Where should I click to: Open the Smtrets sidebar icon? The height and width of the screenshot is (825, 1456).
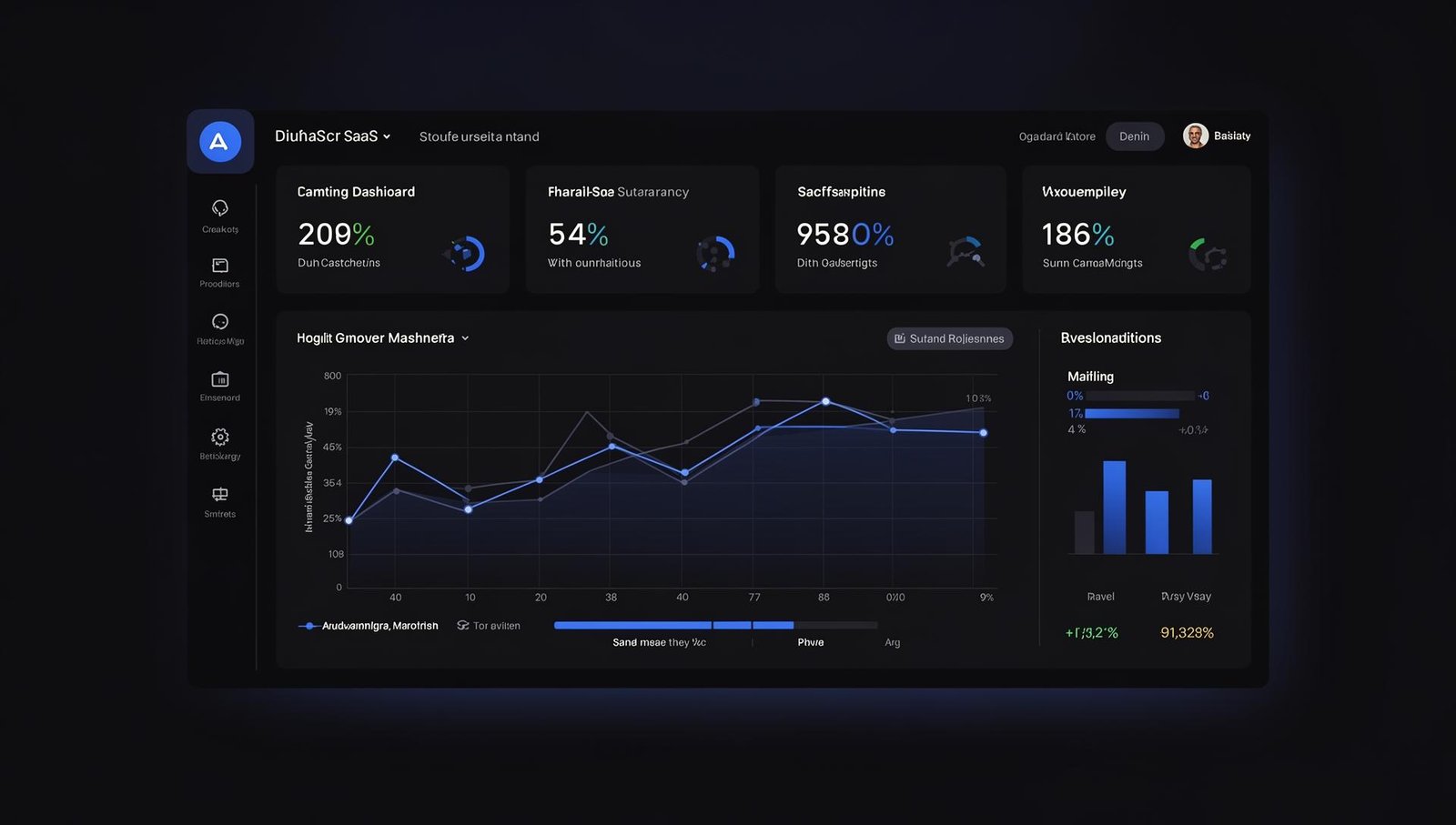[x=220, y=495]
